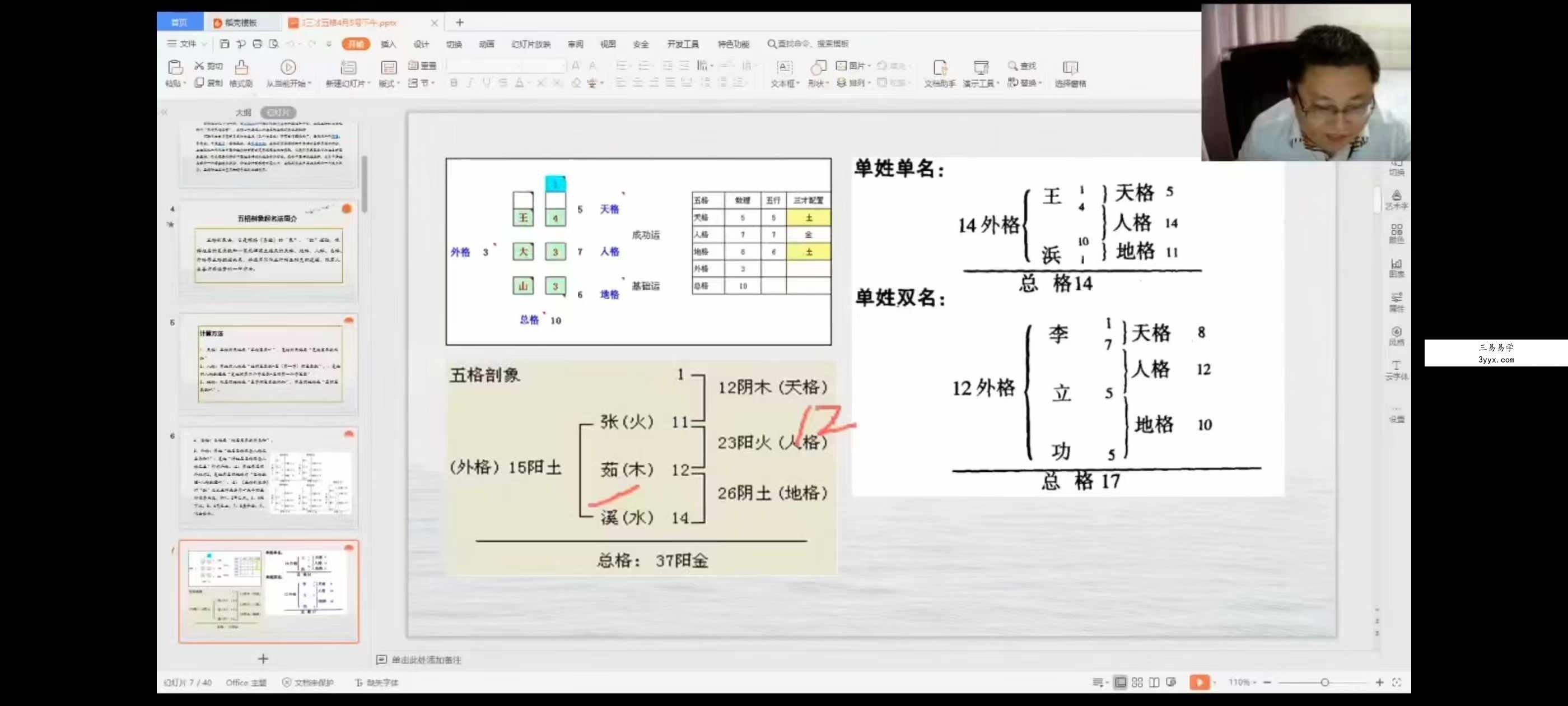The height and width of the screenshot is (706, 1568).
Task: Click add-slide plus below thumbnails
Action: click(263, 658)
